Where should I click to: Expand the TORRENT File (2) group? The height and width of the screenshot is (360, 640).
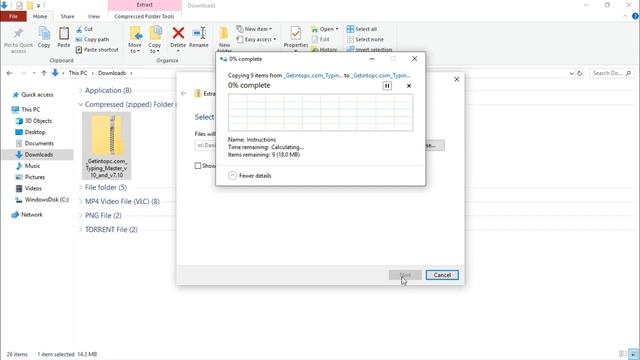[80, 229]
